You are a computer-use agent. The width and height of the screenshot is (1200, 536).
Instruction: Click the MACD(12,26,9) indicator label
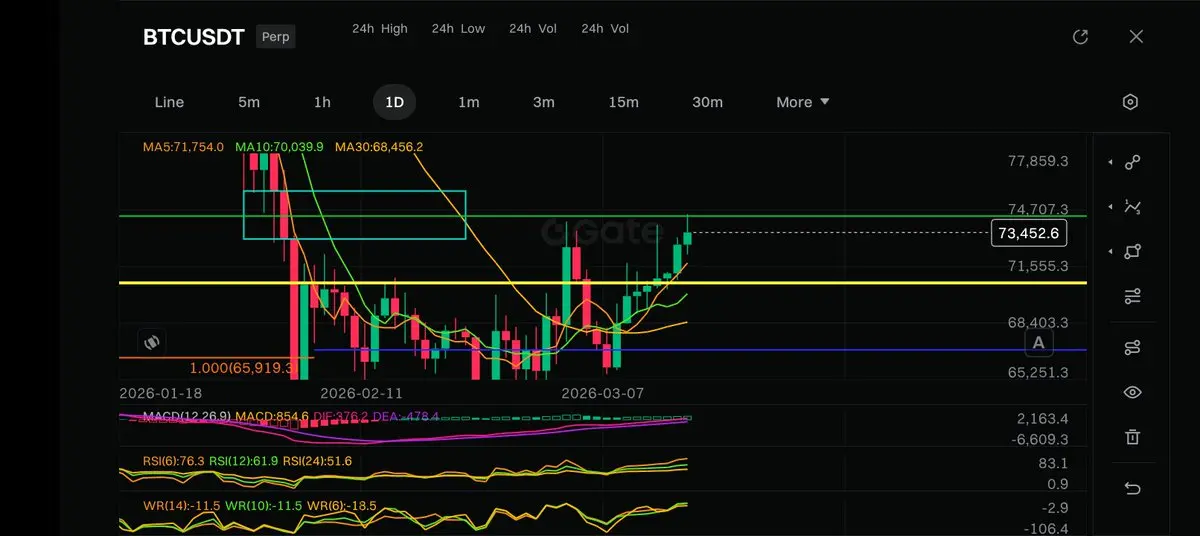click(x=187, y=416)
